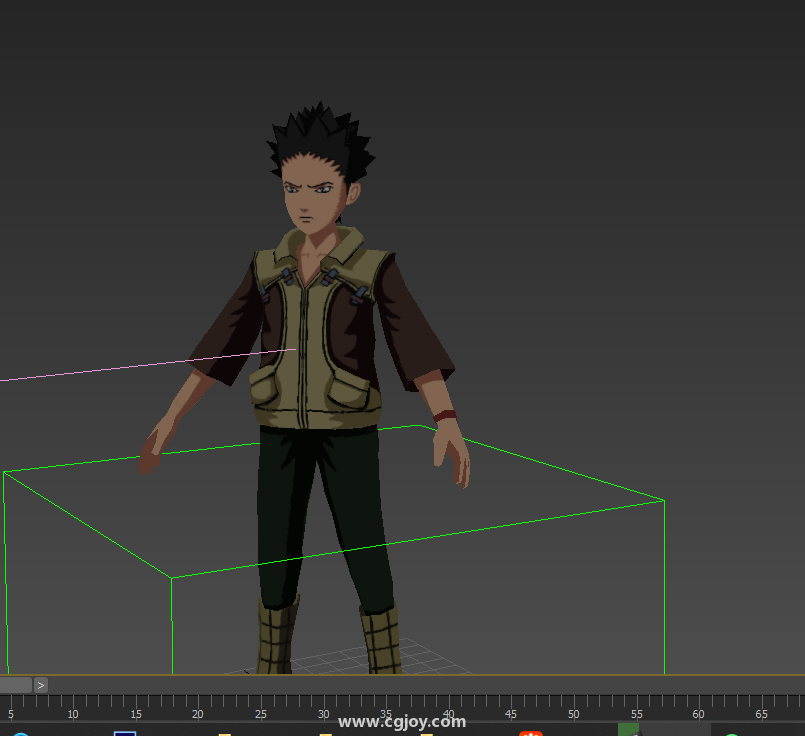Click the character's dark green pants
Viewport: 805px width, 736px height.
[x=320, y=510]
